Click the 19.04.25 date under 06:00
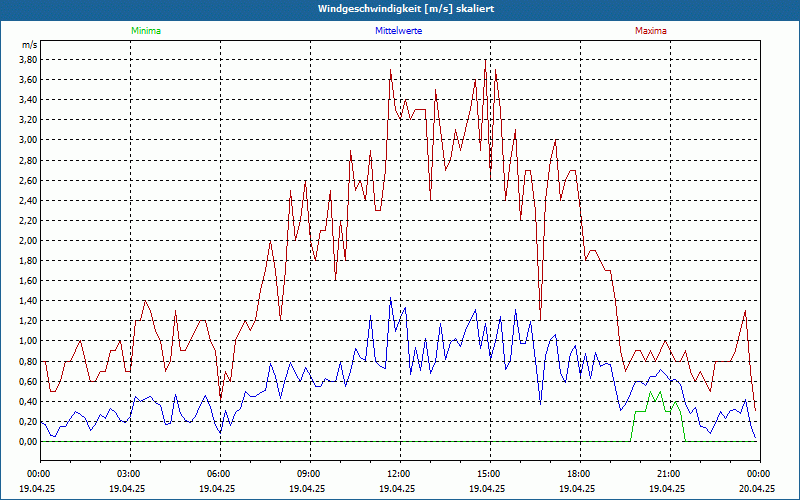The image size is (800, 500). click(x=217, y=488)
